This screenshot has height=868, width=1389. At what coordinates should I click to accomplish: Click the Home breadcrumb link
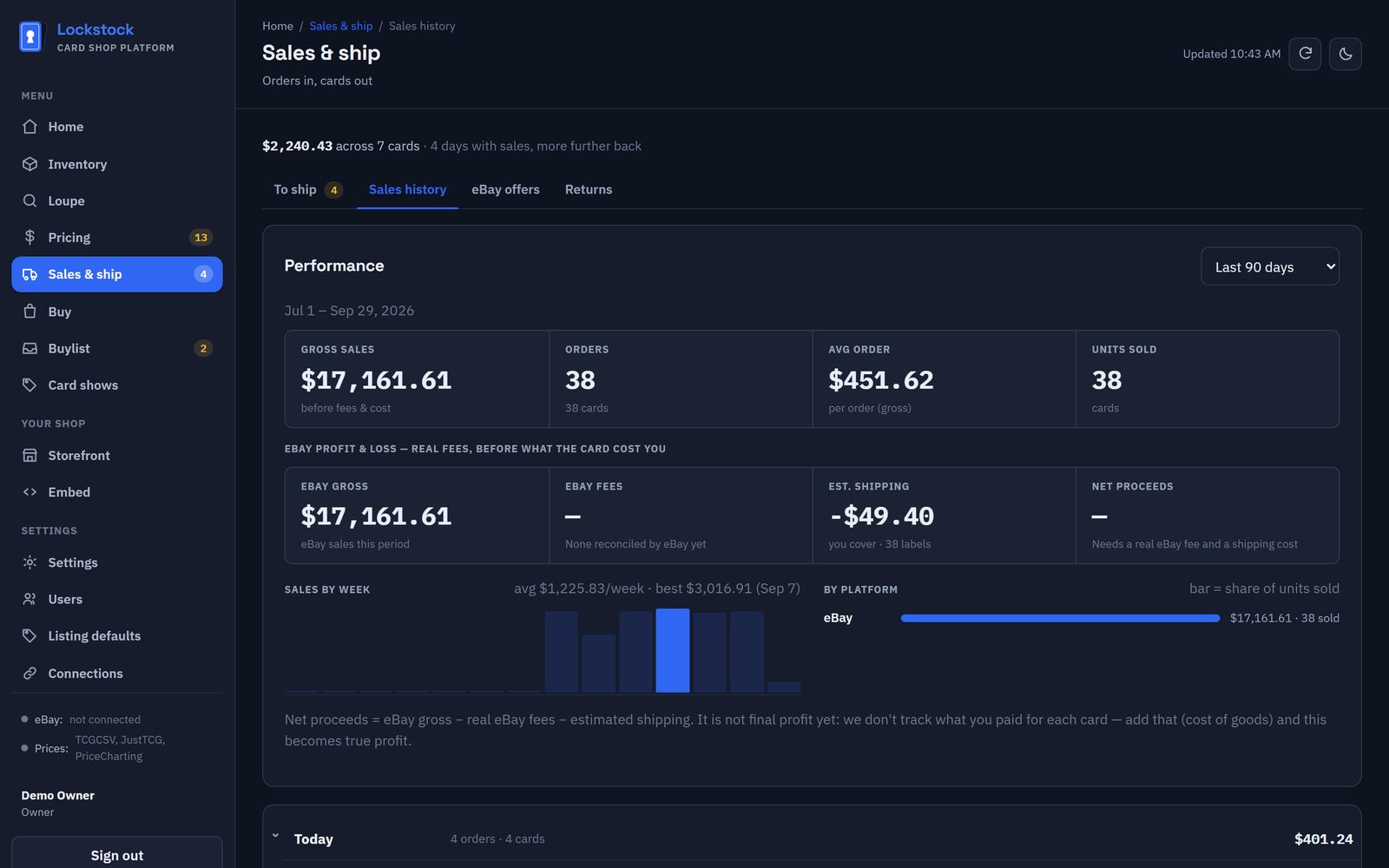tap(278, 26)
